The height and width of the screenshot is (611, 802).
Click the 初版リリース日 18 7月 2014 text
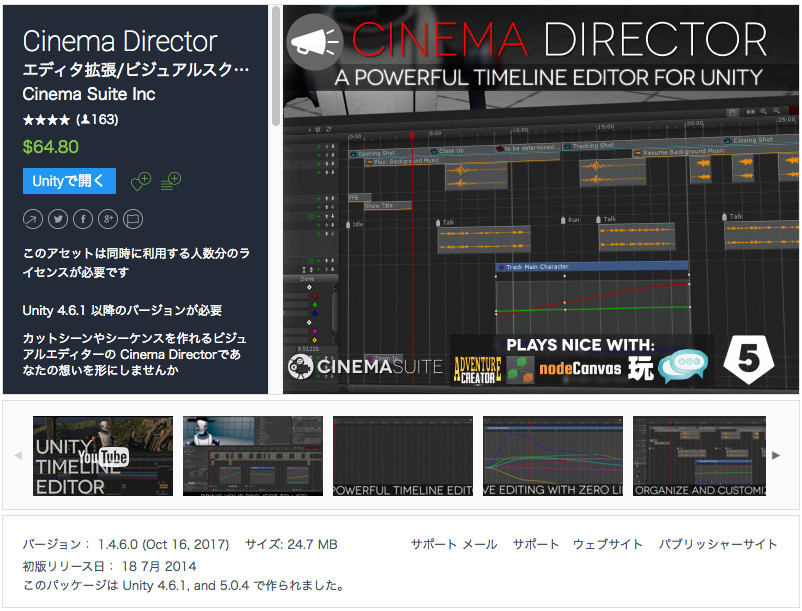(x=109, y=566)
